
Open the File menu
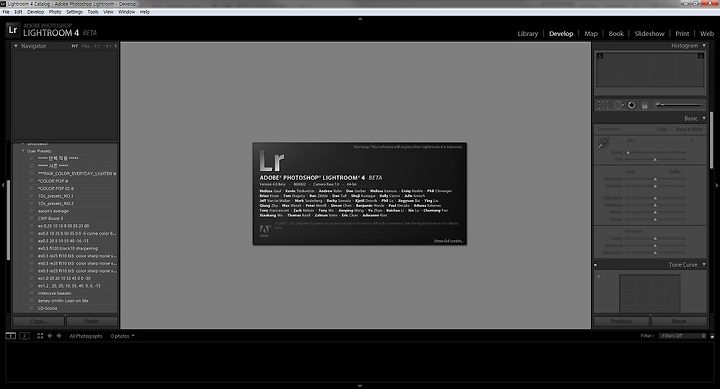(x=6, y=12)
